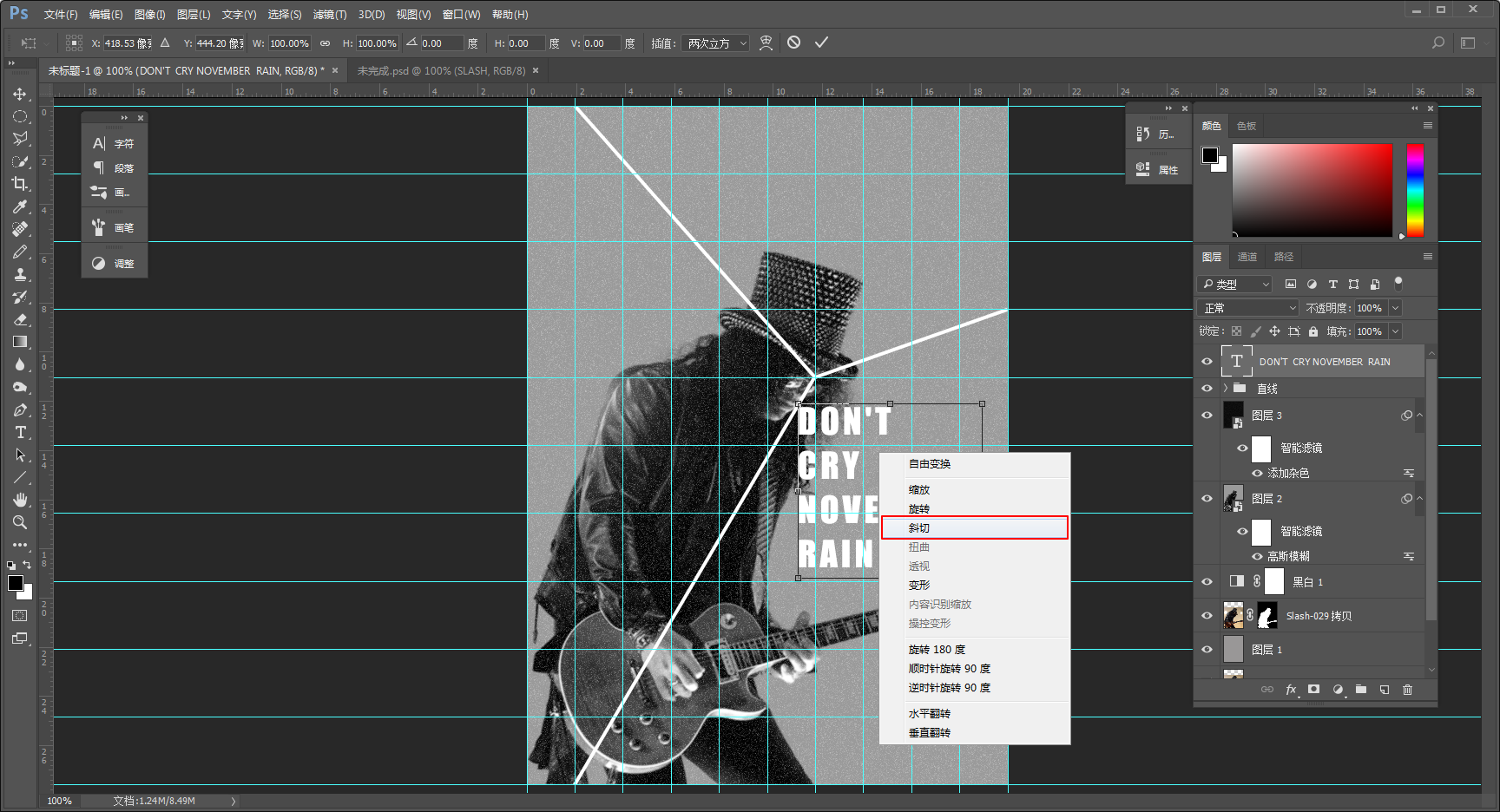This screenshot has height=812, width=1500.
Task: Toggle visibility of 图层 1
Action: pos(1207,649)
